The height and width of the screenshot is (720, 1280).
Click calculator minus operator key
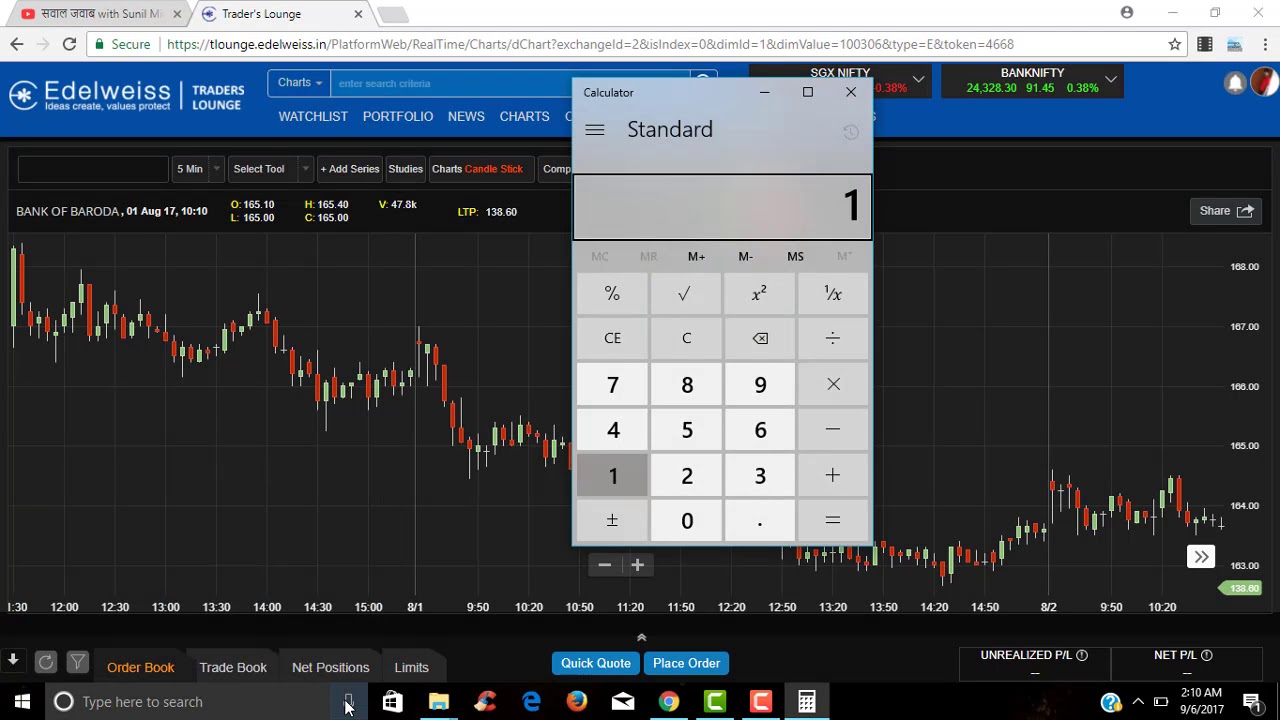point(833,429)
